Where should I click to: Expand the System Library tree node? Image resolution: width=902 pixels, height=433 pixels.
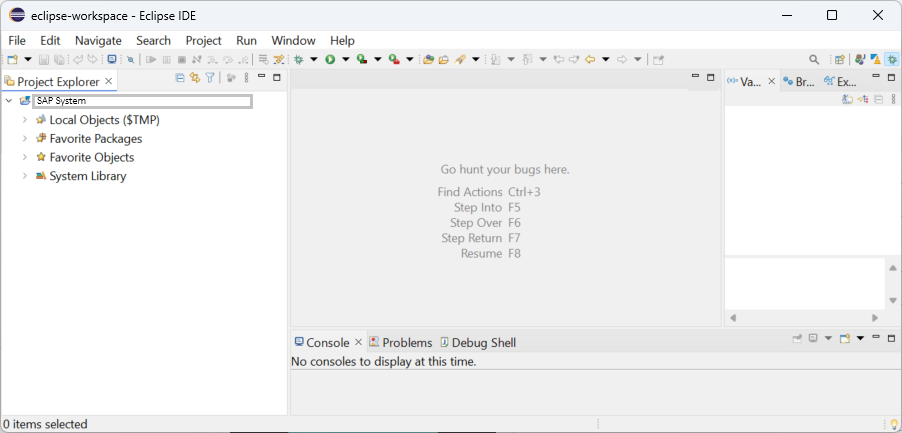coord(25,176)
